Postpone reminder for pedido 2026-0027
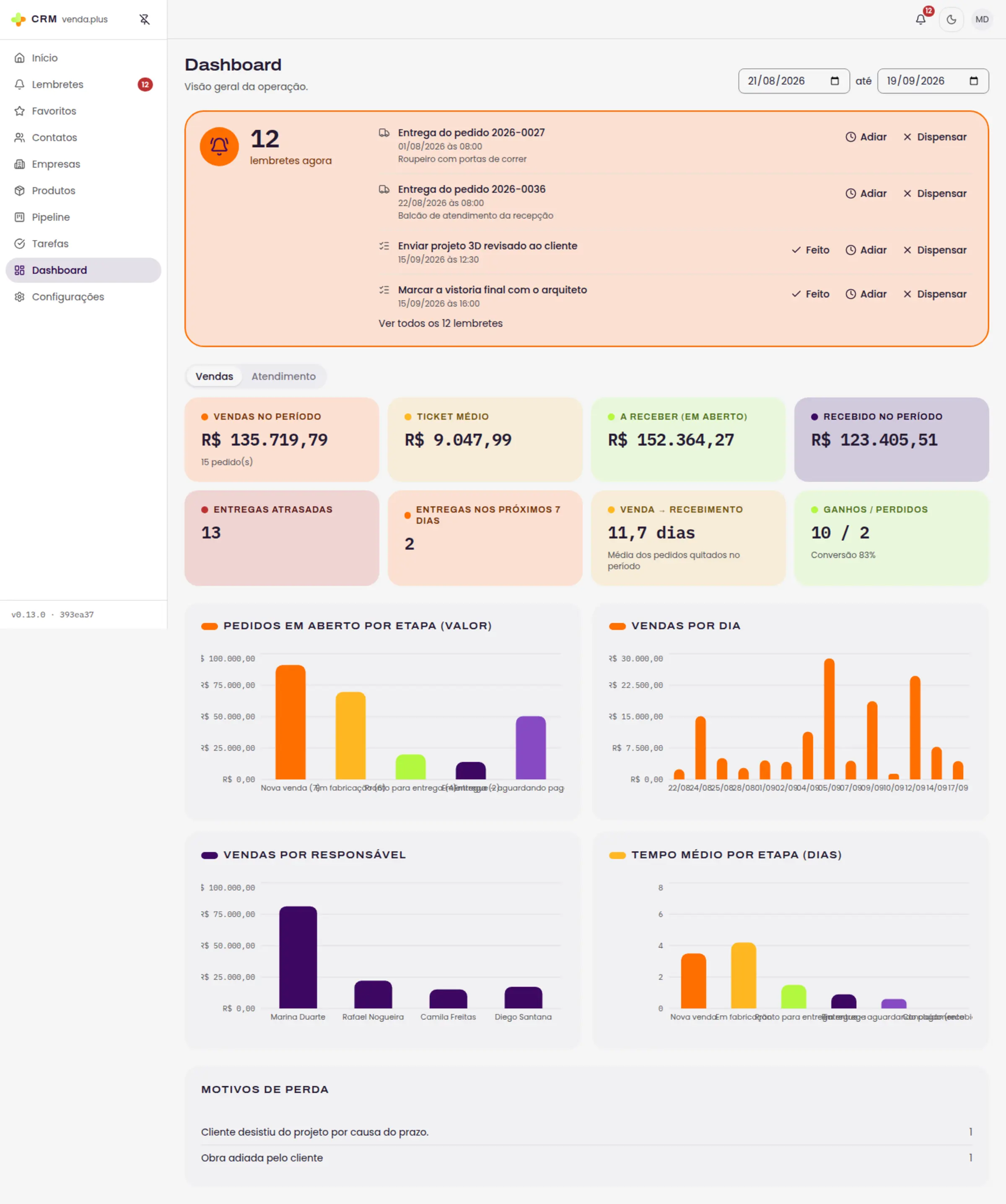Image resolution: width=1006 pixels, height=1204 pixels. (x=866, y=137)
